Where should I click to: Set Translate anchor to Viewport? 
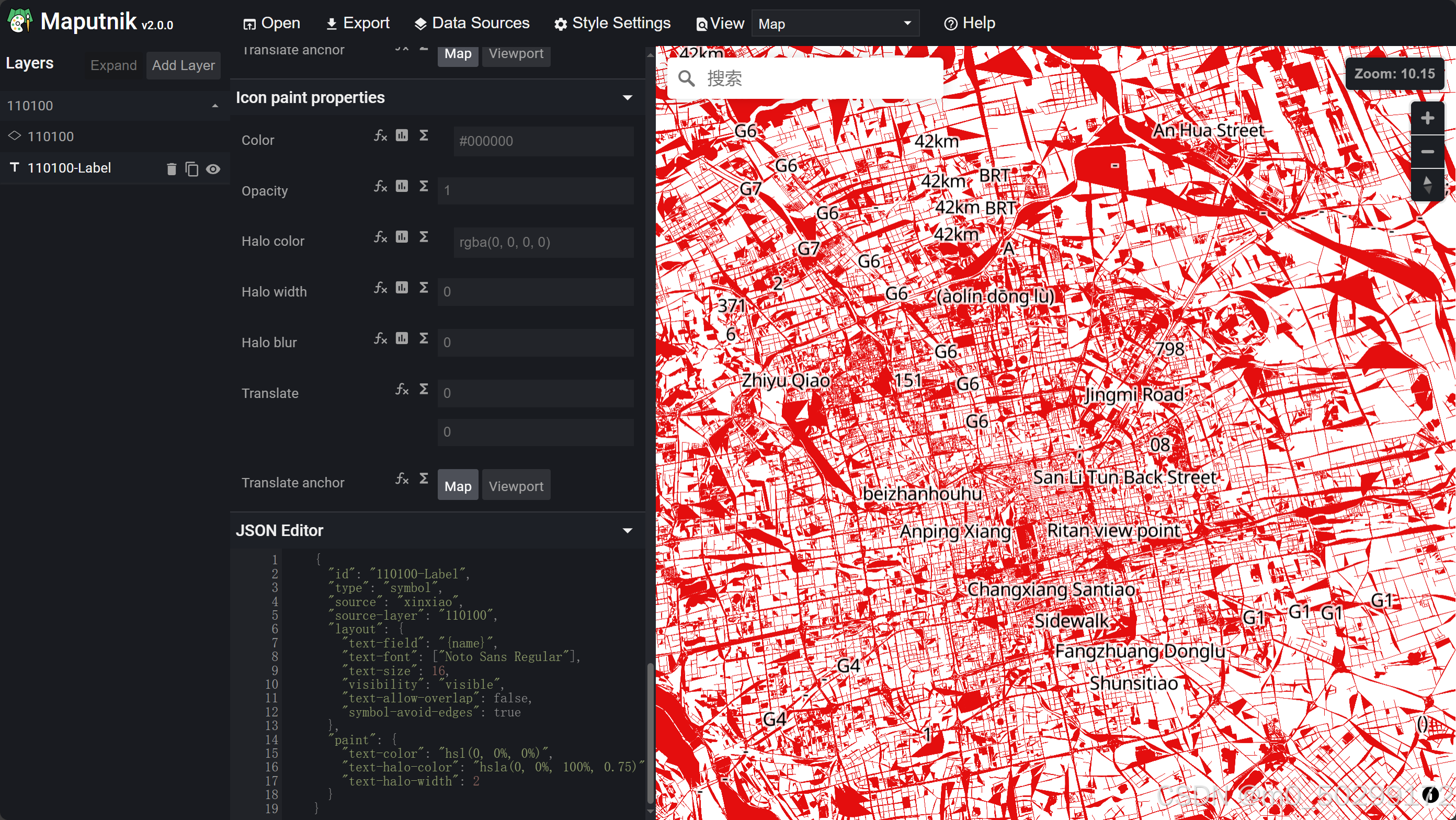(516, 485)
